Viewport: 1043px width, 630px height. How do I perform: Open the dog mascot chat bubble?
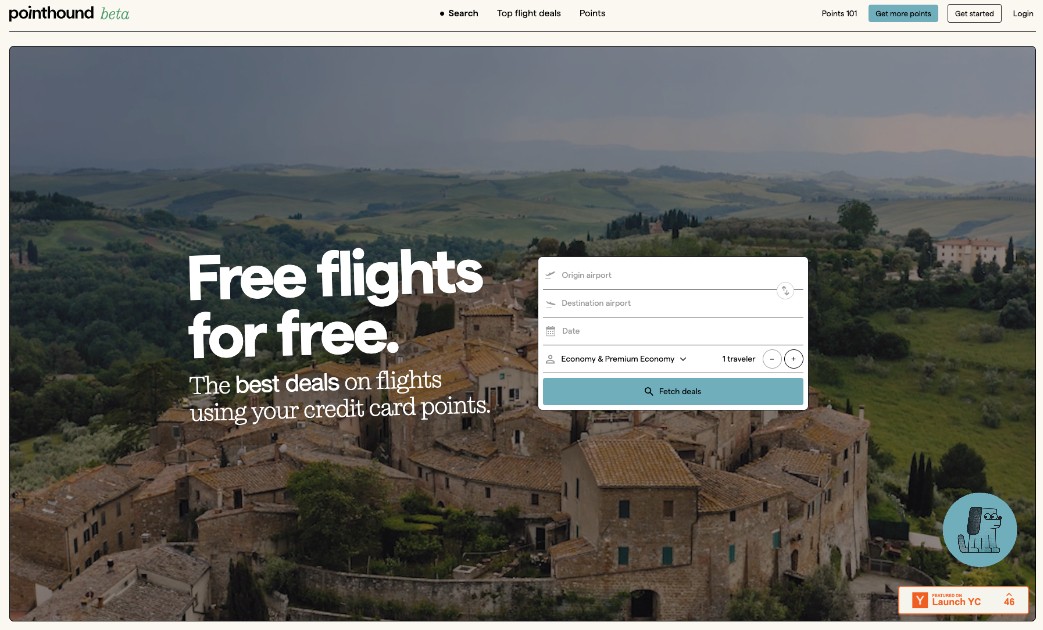(x=979, y=530)
